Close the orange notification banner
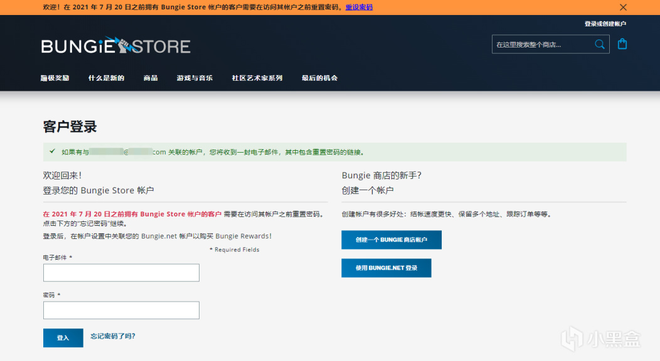Viewport: 660px width, 361px height. [623, 7]
